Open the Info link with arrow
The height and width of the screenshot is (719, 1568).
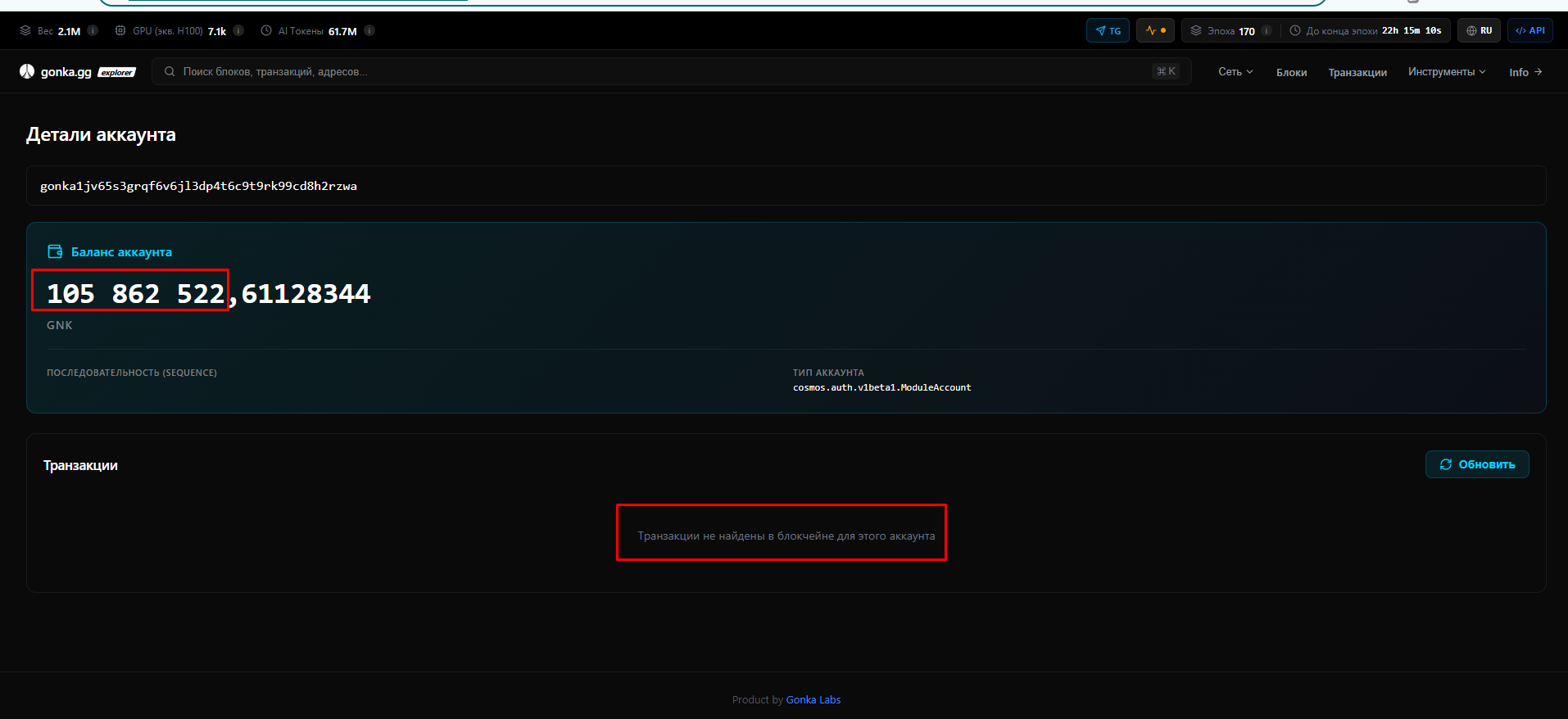click(x=1525, y=72)
